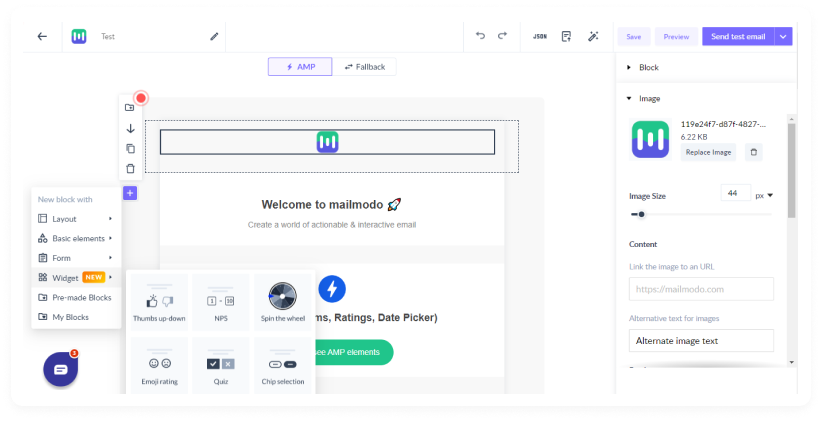Screen dimensions: 822x421
Task: Open the JSON view
Action: 540,36
